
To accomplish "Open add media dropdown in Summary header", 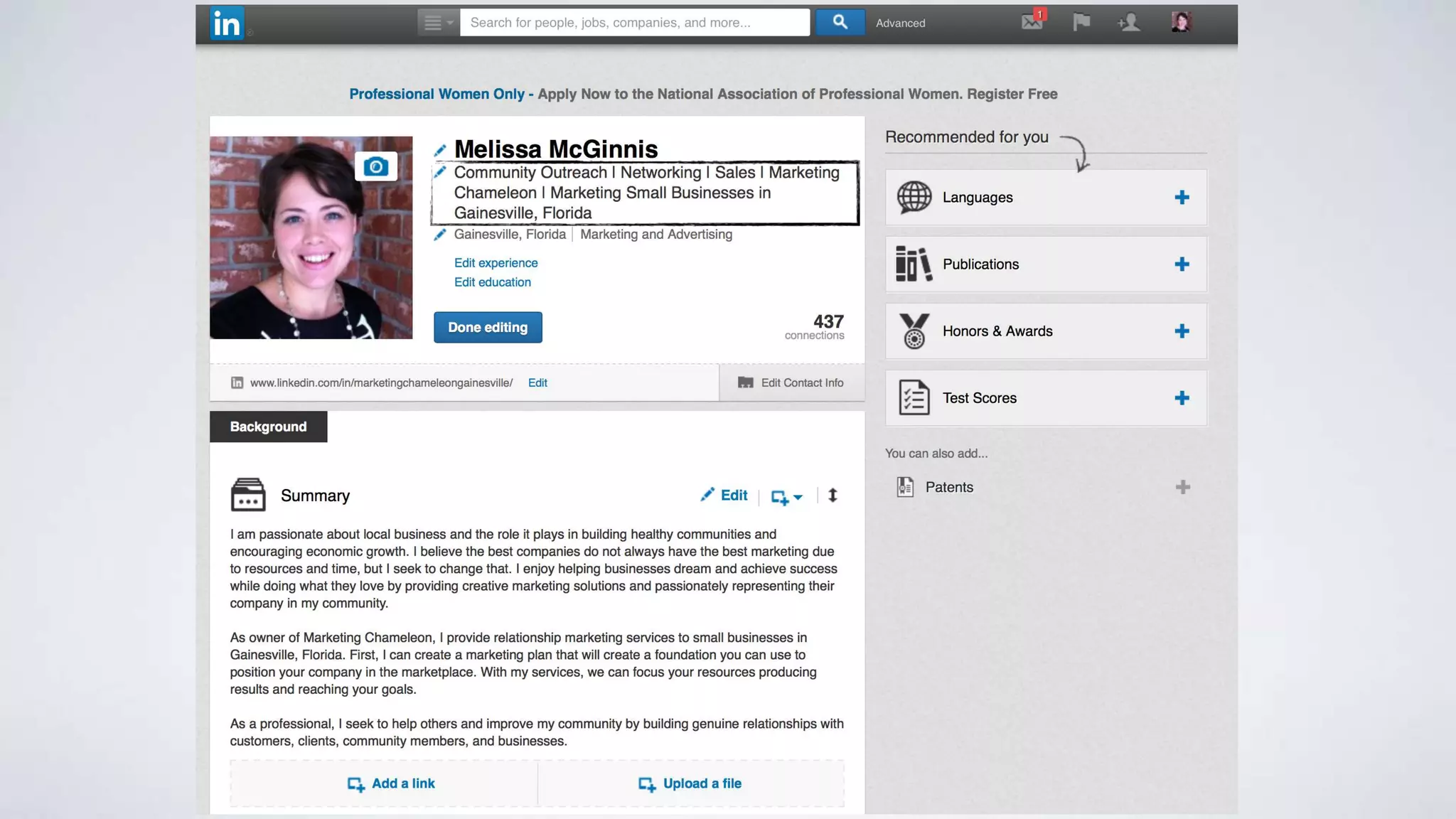I will [786, 497].
